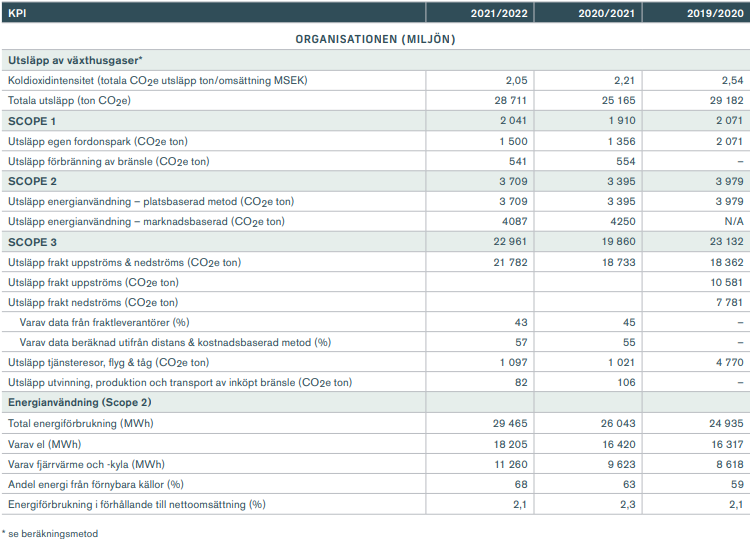Image resolution: width=750 pixels, height=539 pixels.
Task: Click freight value 21 782
Action: 510,263
